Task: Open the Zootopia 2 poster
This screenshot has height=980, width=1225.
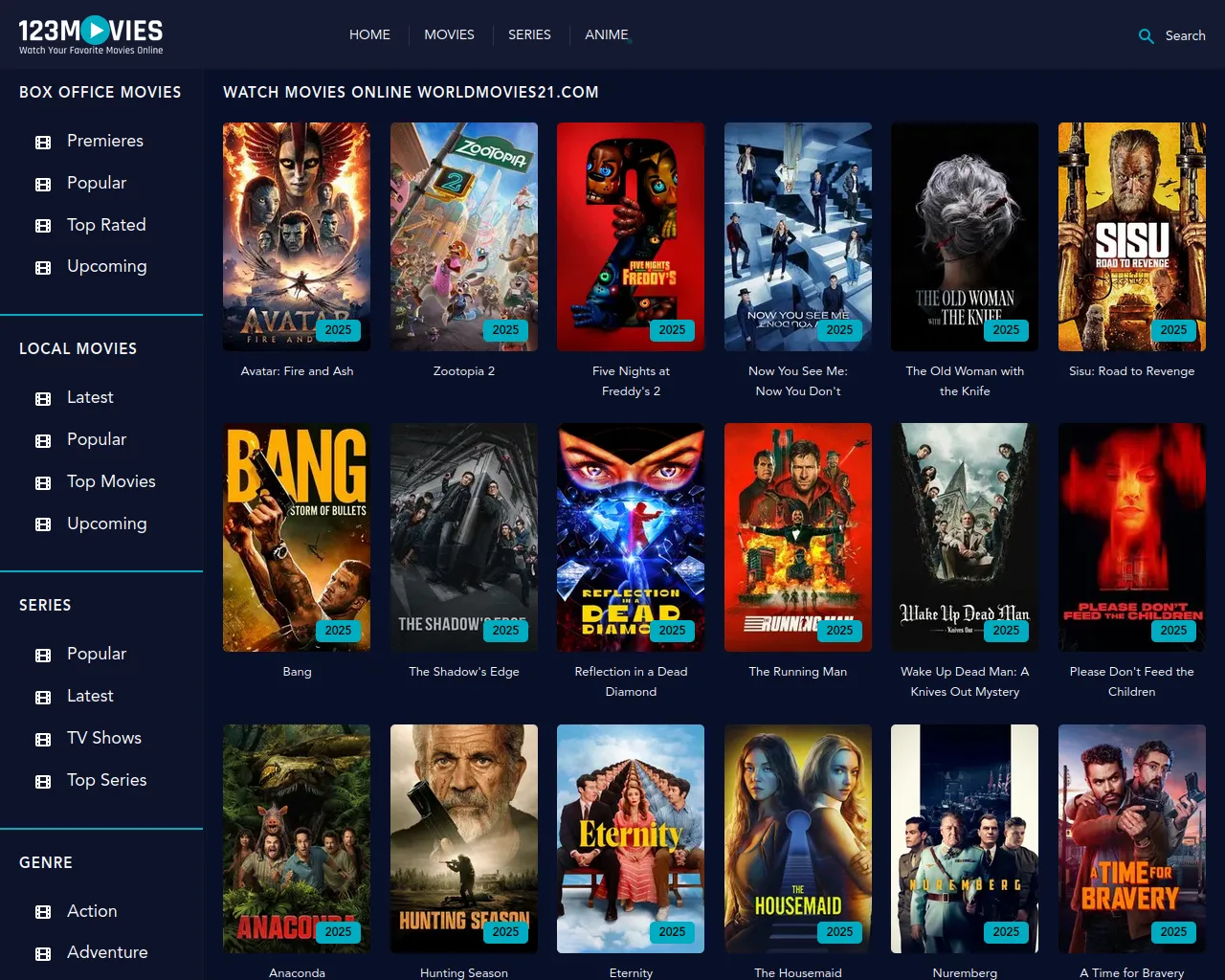Action: [464, 236]
